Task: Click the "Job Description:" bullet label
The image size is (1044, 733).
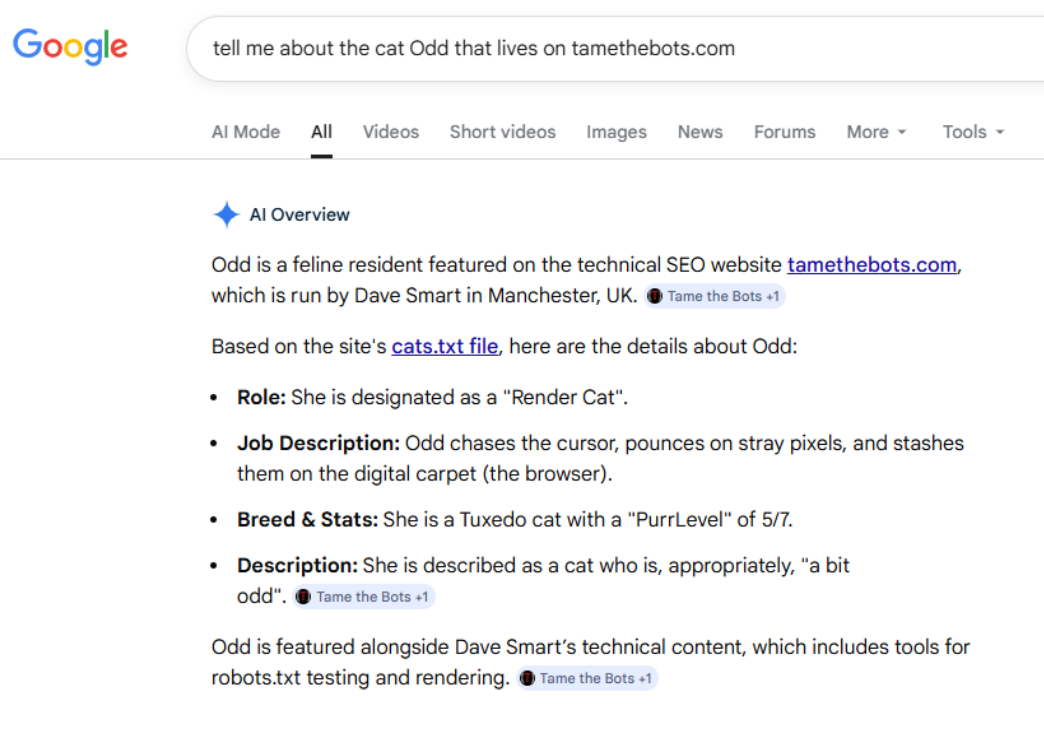Action: tap(318, 443)
